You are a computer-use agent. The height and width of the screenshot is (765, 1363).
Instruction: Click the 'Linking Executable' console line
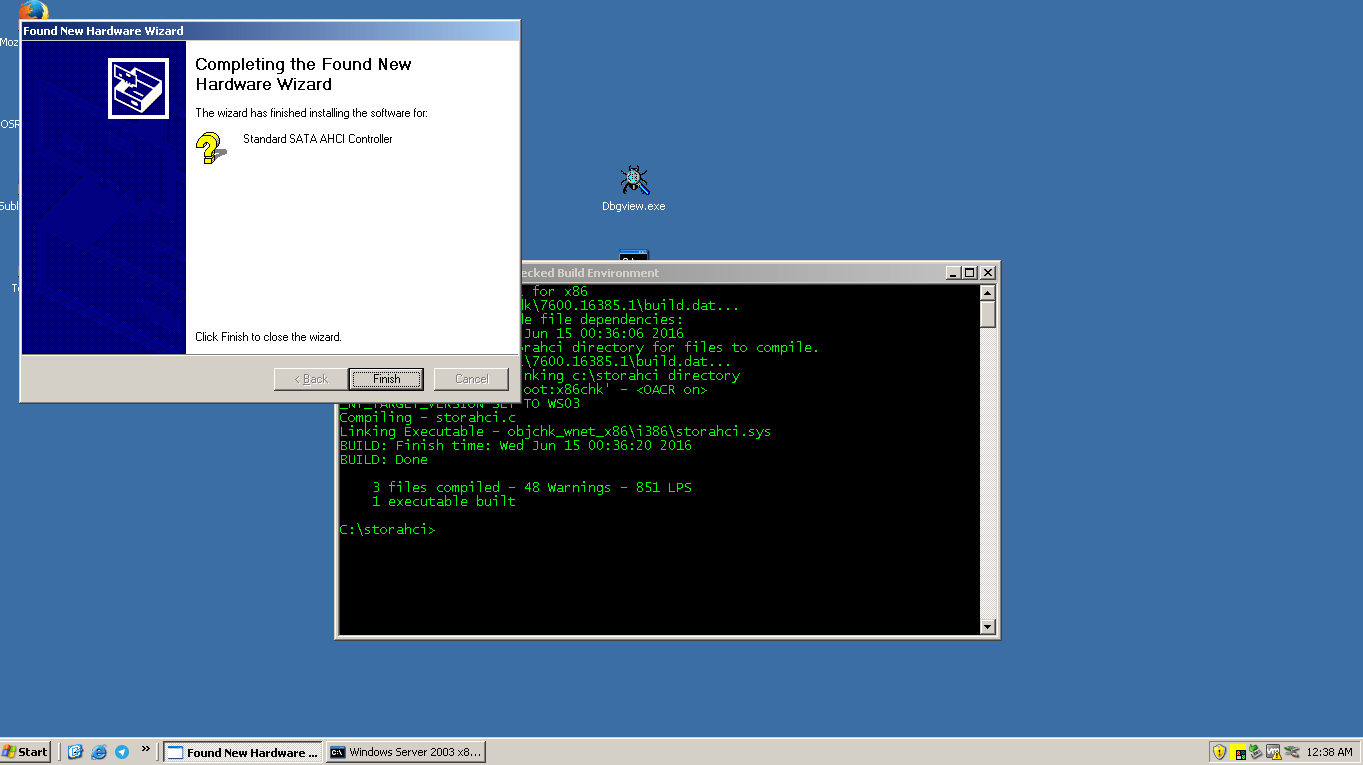555,432
